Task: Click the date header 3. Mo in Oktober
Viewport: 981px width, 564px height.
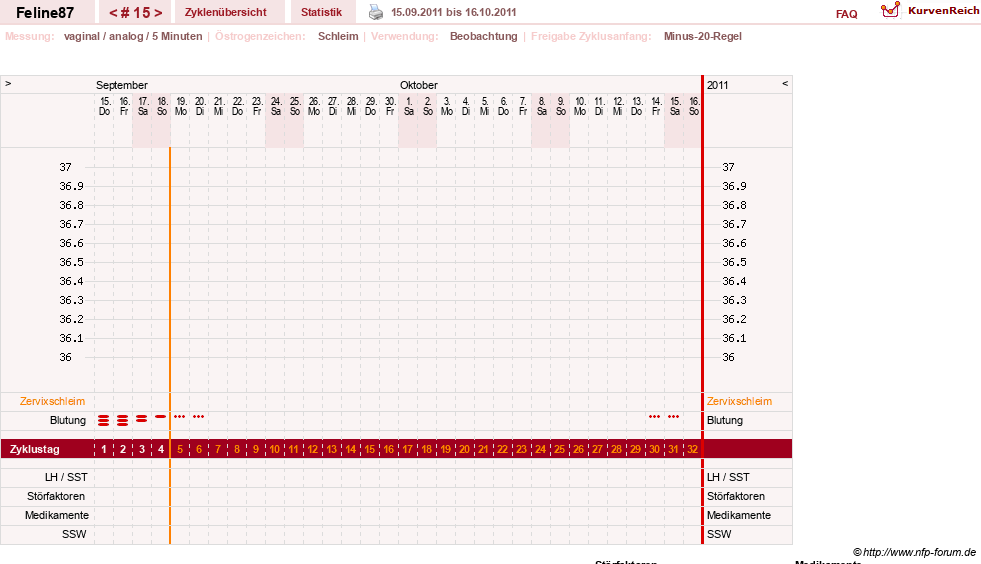Action: coord(447,106)
